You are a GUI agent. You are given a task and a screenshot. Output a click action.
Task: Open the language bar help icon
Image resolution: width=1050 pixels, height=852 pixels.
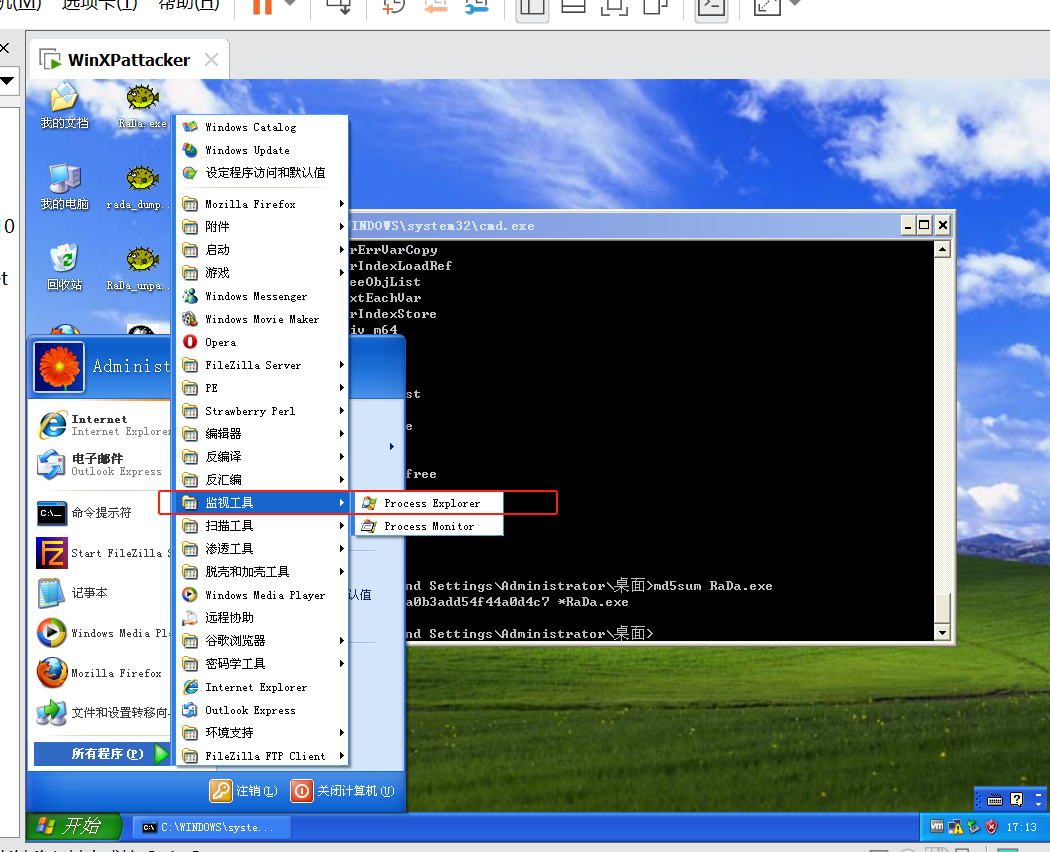(x=1017, y=799)
